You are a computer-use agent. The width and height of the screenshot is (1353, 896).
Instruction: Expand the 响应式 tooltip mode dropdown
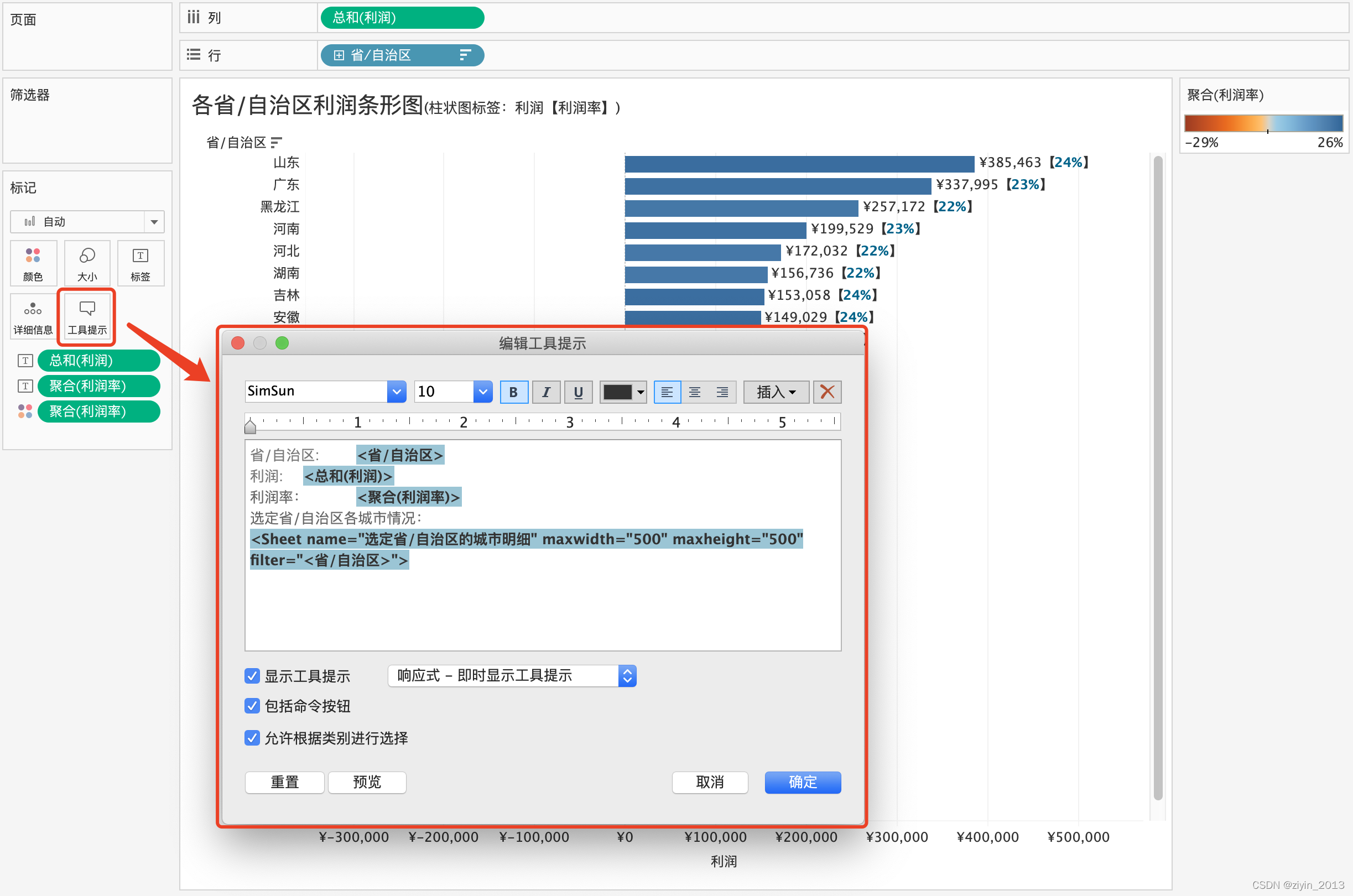[627, 676]
